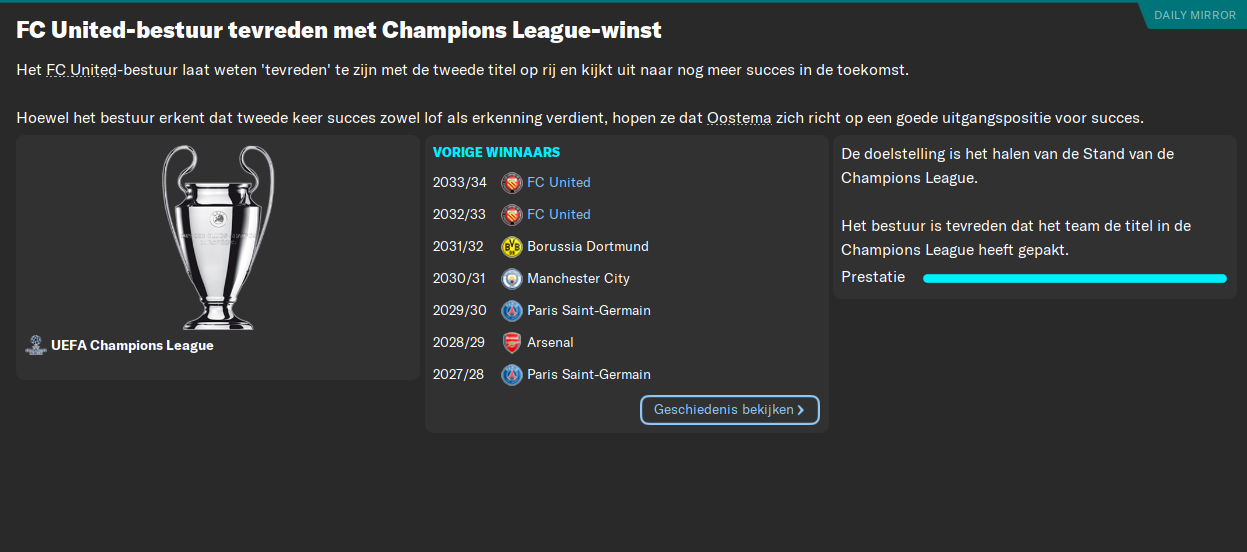Open FC United link in 2033/34 row

coord(558,183)
